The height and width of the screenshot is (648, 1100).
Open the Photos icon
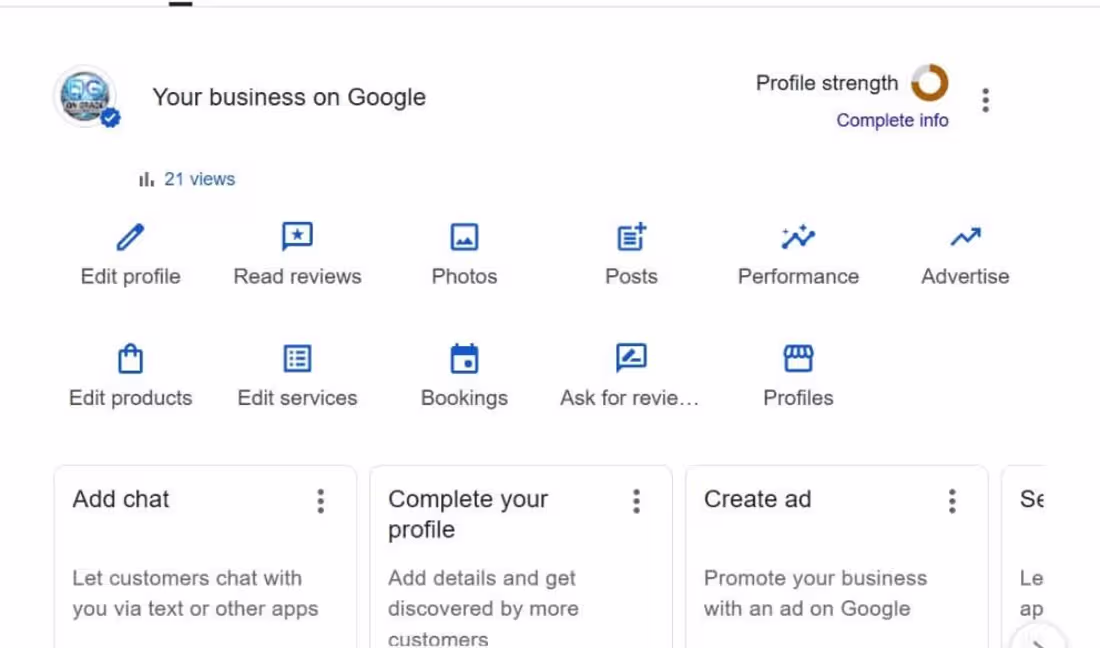[x=464, y=237]
